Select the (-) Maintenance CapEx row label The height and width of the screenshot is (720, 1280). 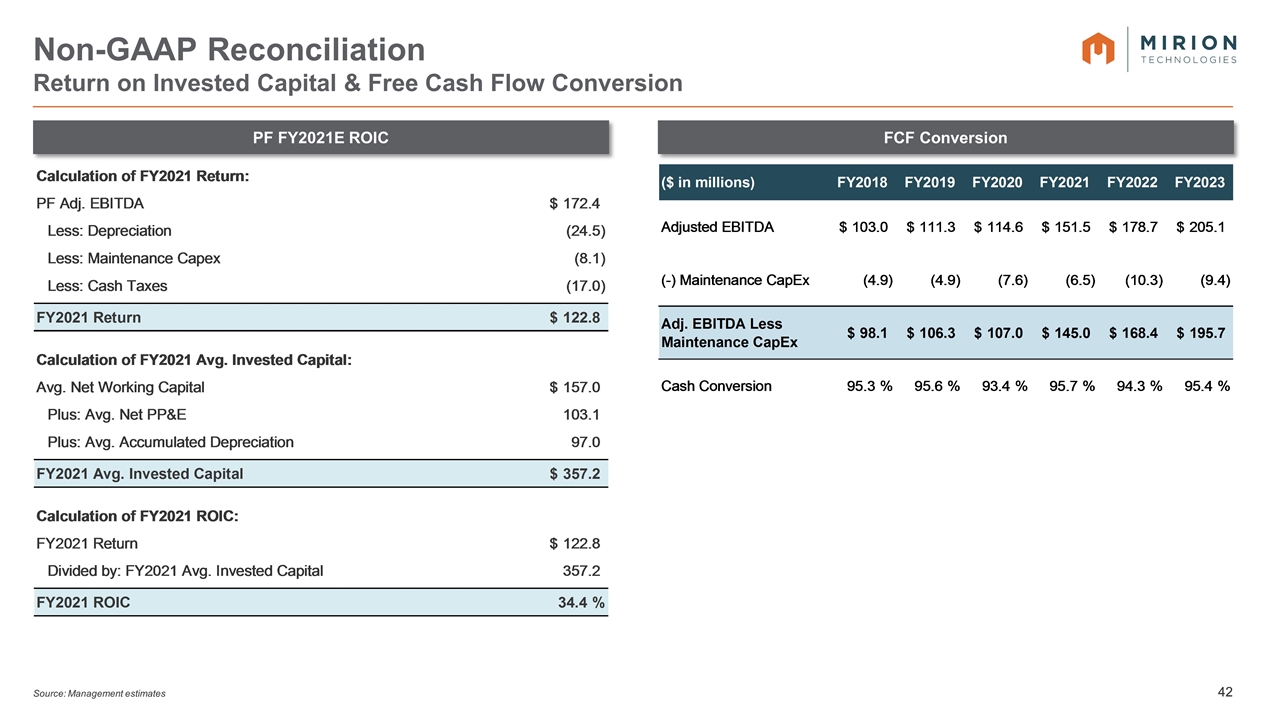tap(735, 280)
